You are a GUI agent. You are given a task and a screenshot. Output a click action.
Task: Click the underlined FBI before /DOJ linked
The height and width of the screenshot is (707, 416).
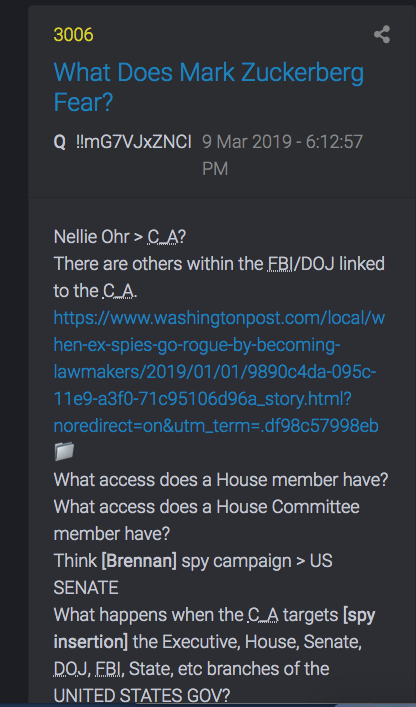click(x=280, y=264)
